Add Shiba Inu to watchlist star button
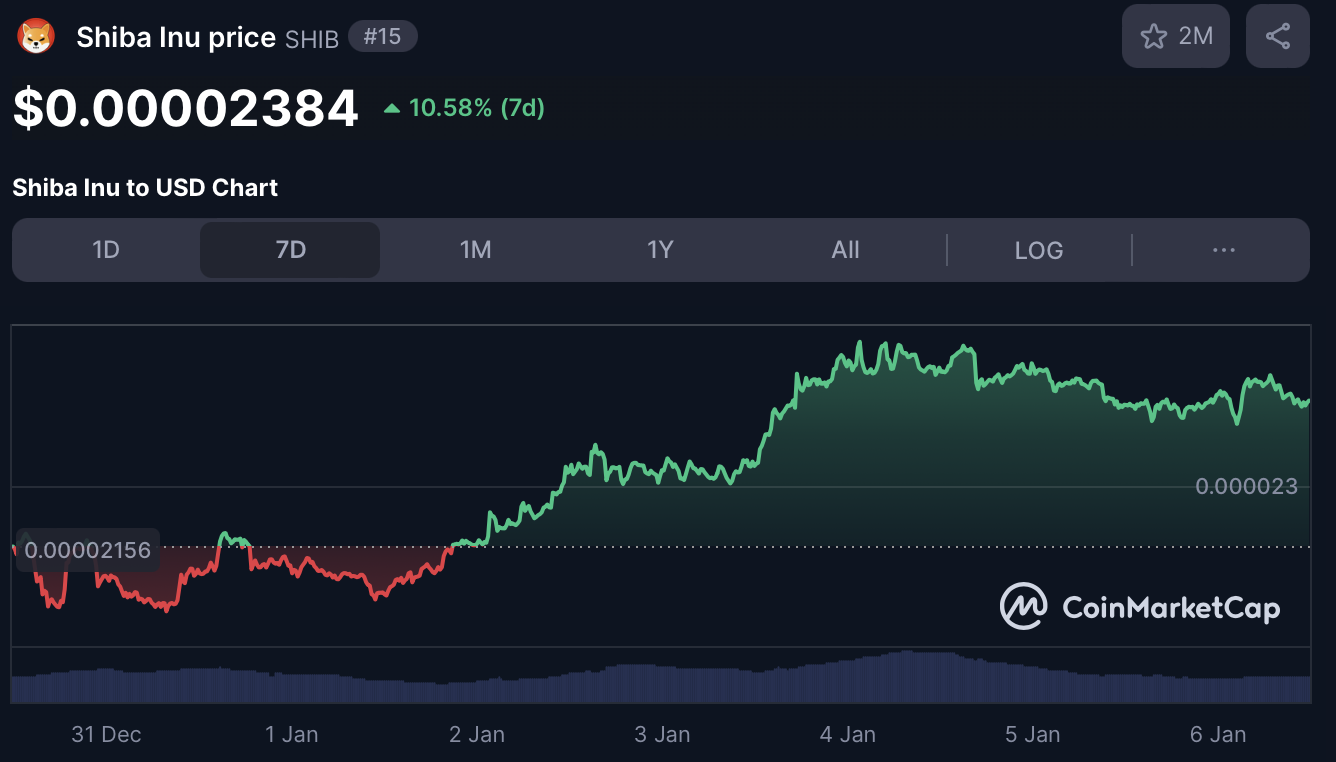 pos(1176,37)
